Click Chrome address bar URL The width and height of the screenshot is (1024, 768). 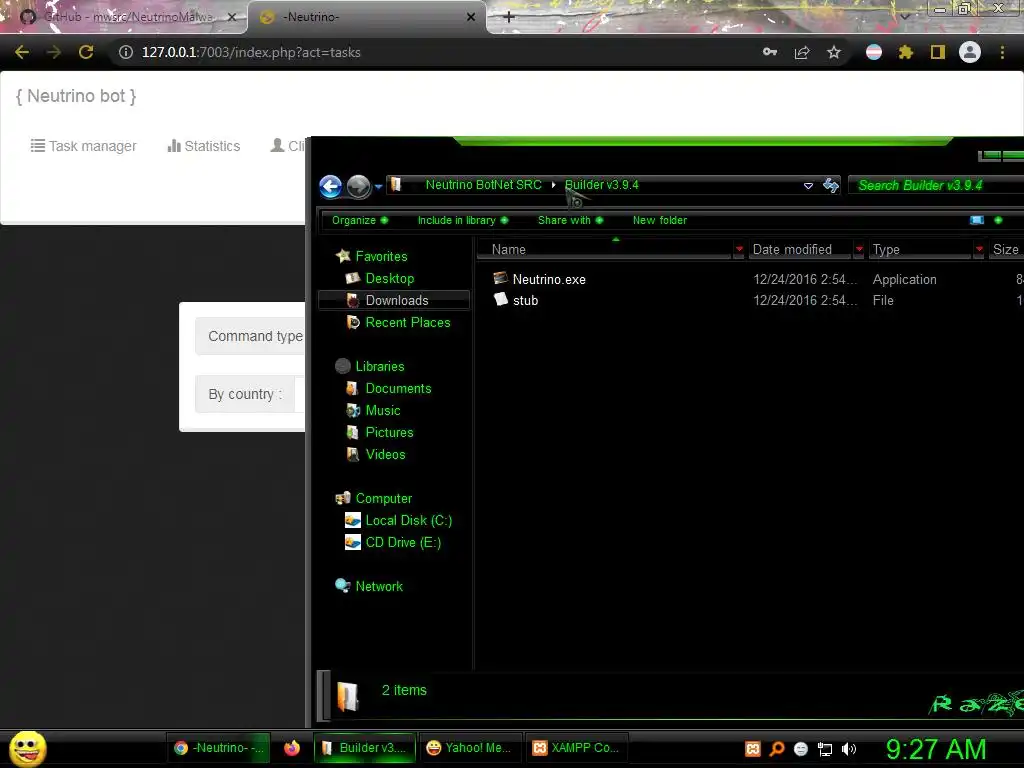[251, 52]
